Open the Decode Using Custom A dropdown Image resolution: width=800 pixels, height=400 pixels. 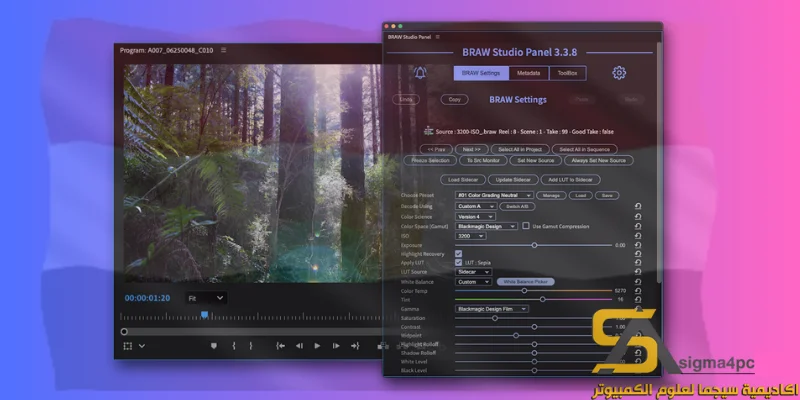pyautogui.click(x=476, y=207)
